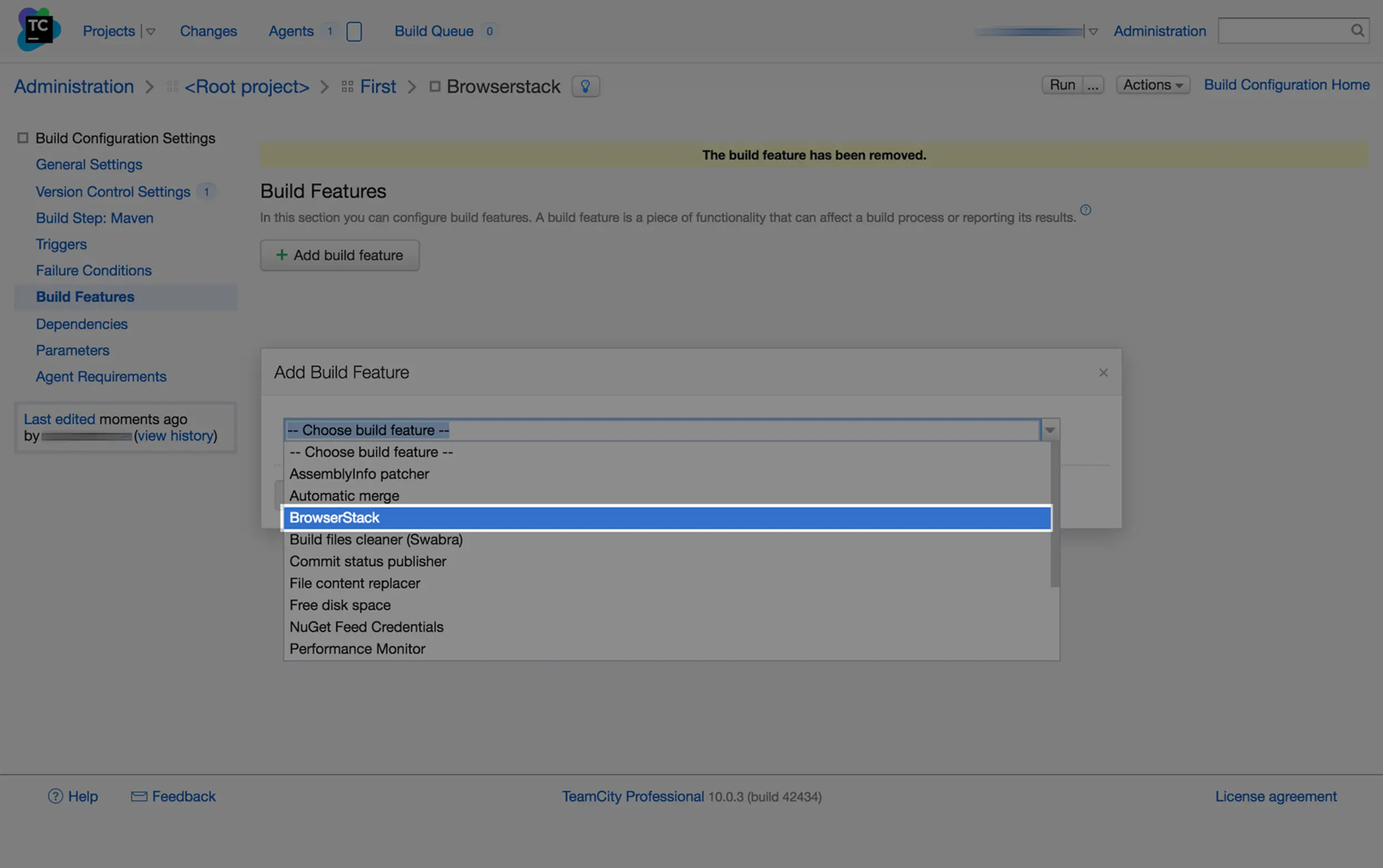
Task: Click the lightbulb icon next to Browserstack
Action: (585, 86)
